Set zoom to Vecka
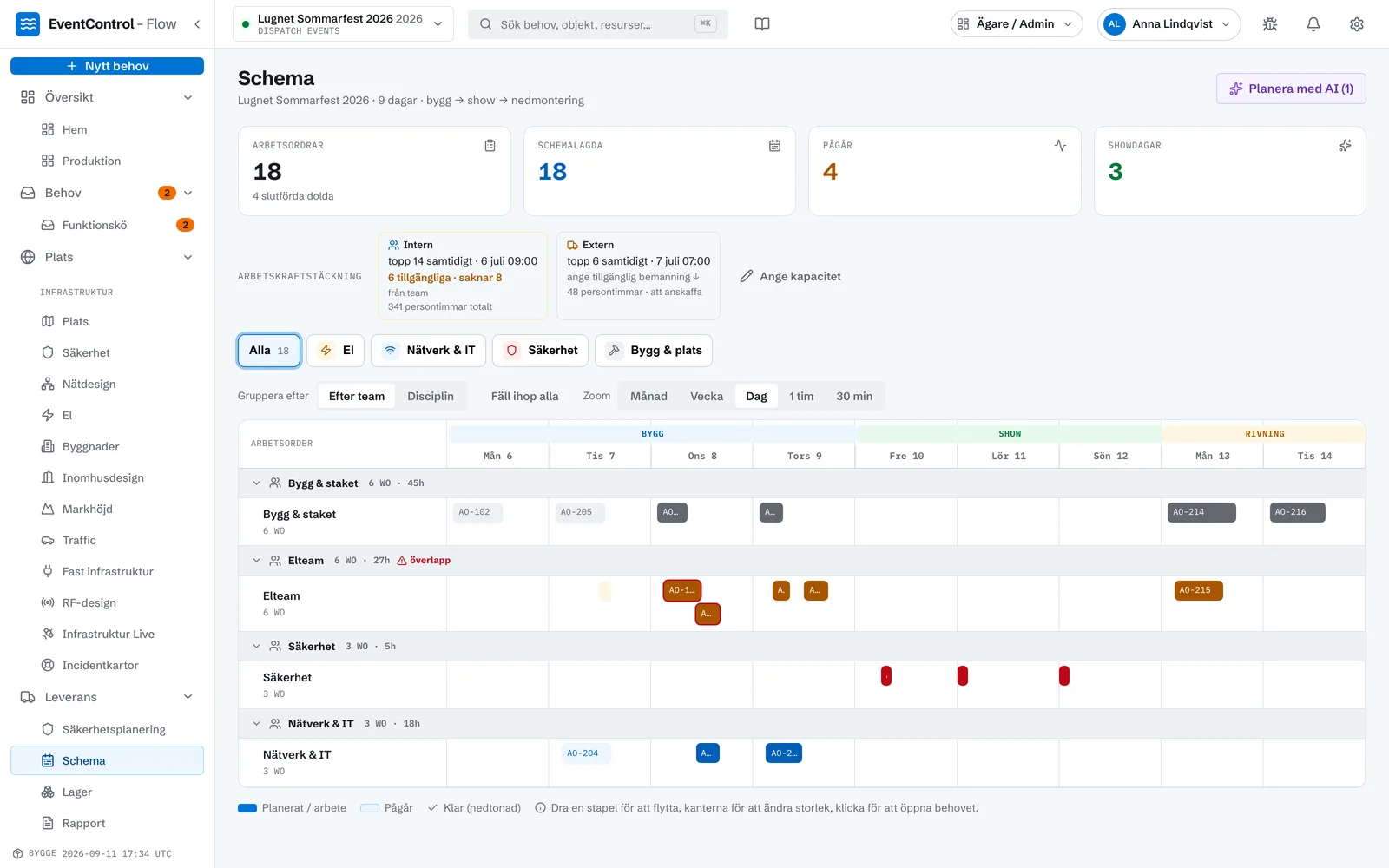The height and width of the screenshot is (868, 1389). click(x=707, y=397)
